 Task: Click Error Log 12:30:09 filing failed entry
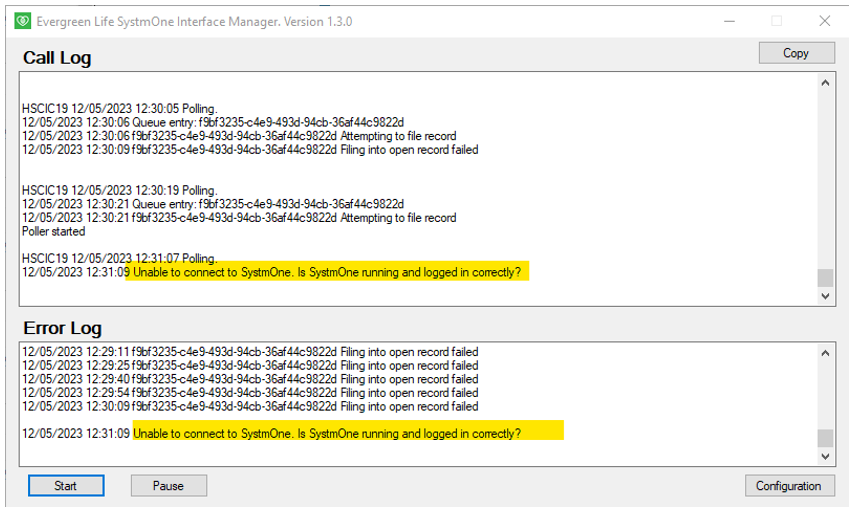250,407
